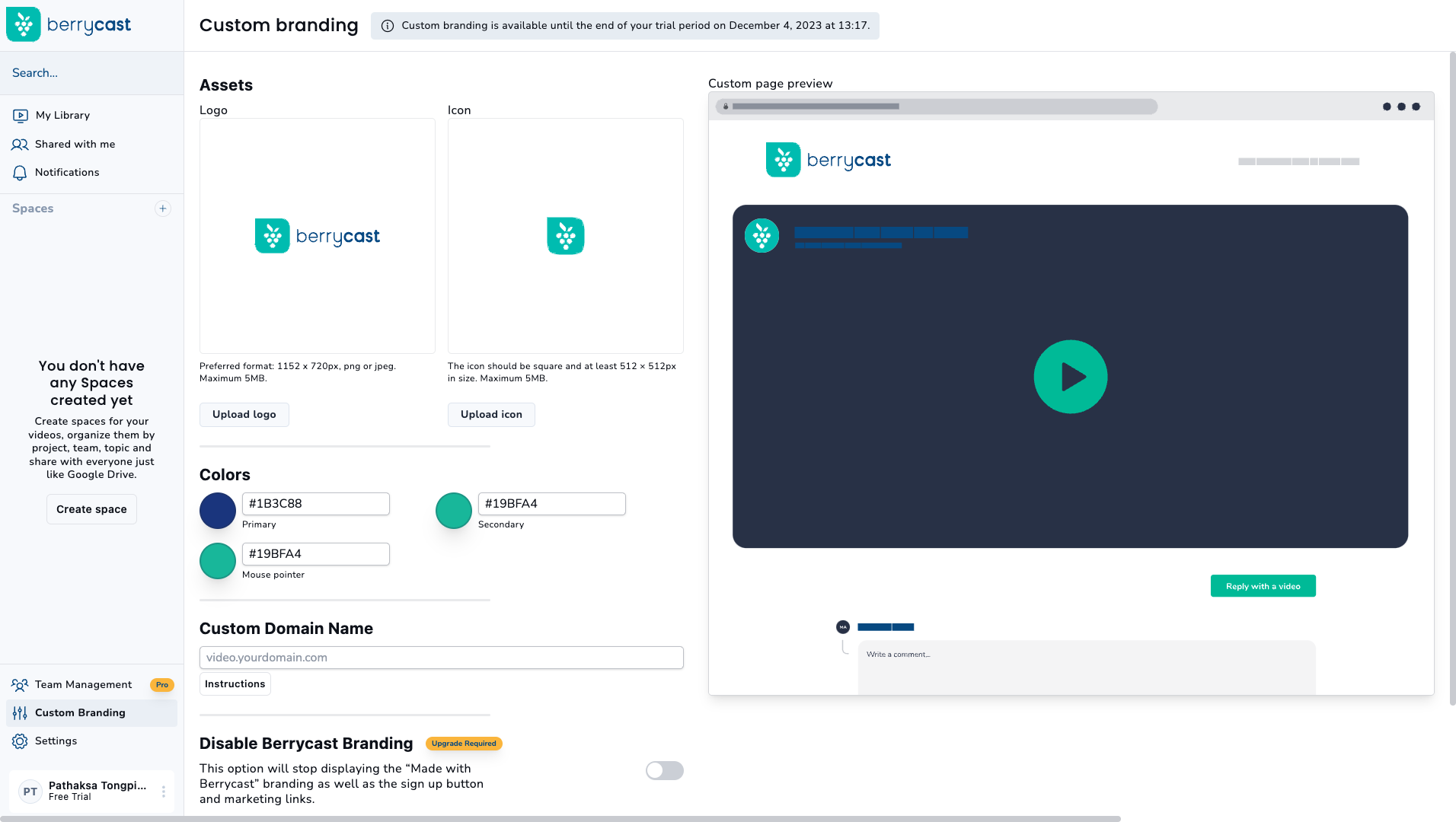This screenshot has height=822, width=1456.
Task: Add a new space with the plus icon
Action: (163, 209)
